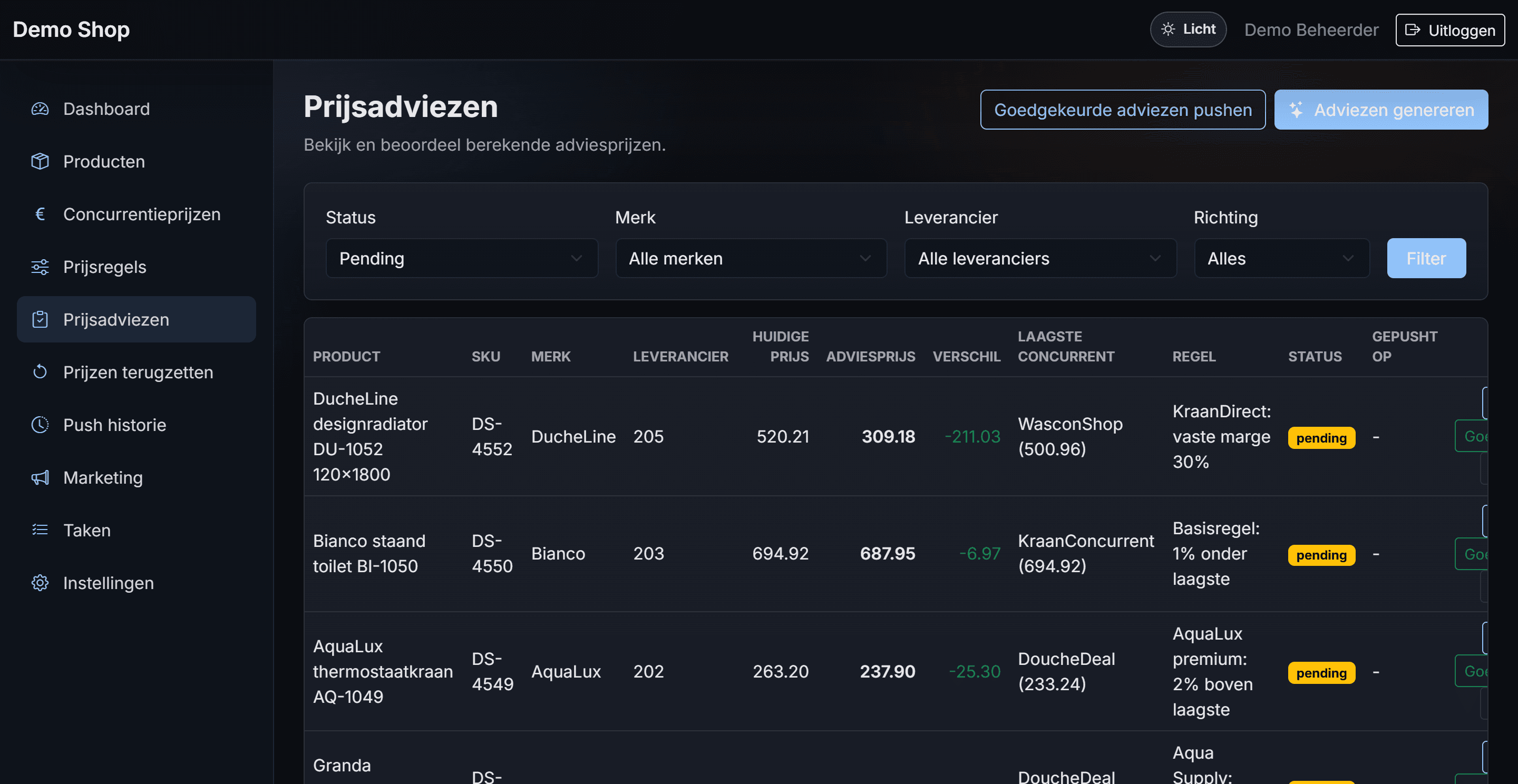Click the Bianco staand toilet BI-1050 name
1518x784 pixels.
pos(369,554)
